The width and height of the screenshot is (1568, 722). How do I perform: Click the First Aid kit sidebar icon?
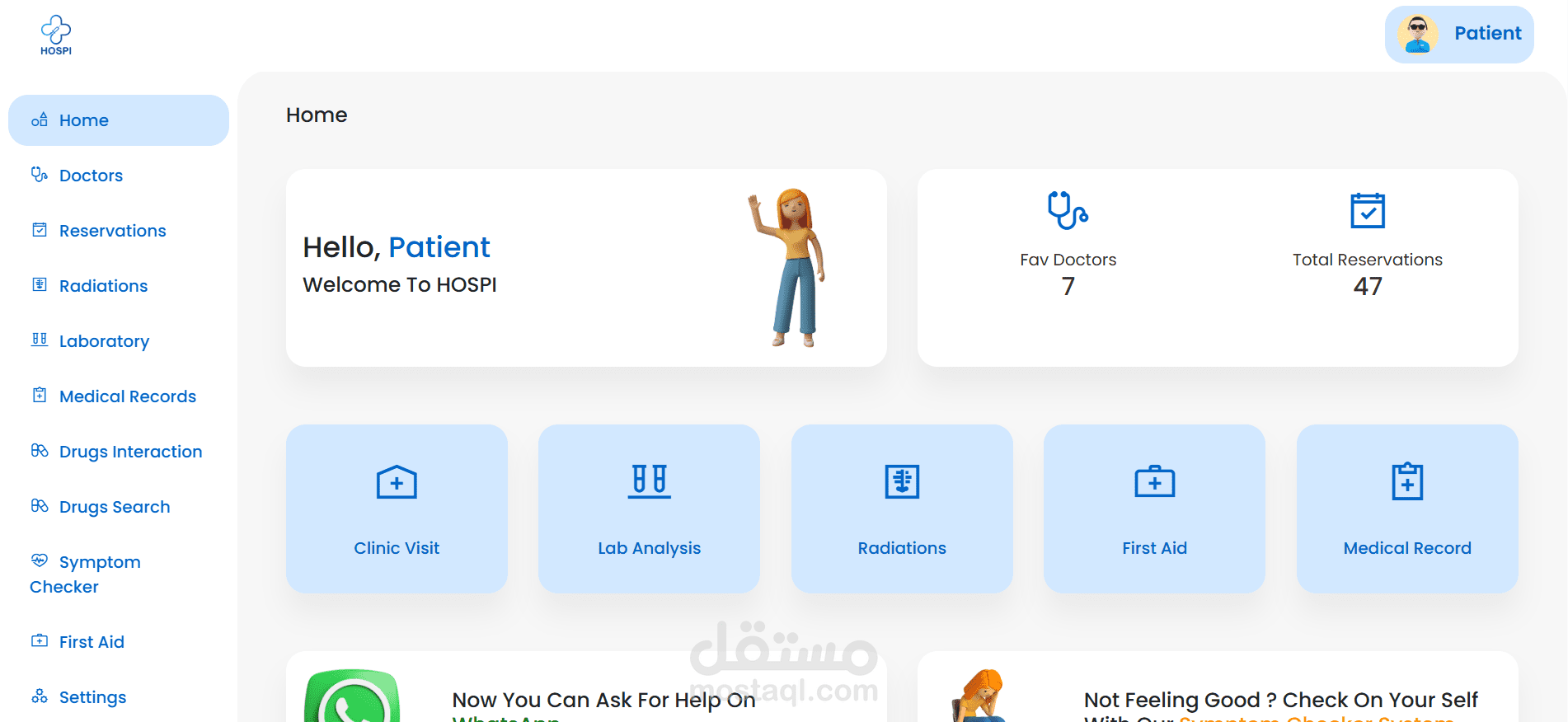(40, 640)
